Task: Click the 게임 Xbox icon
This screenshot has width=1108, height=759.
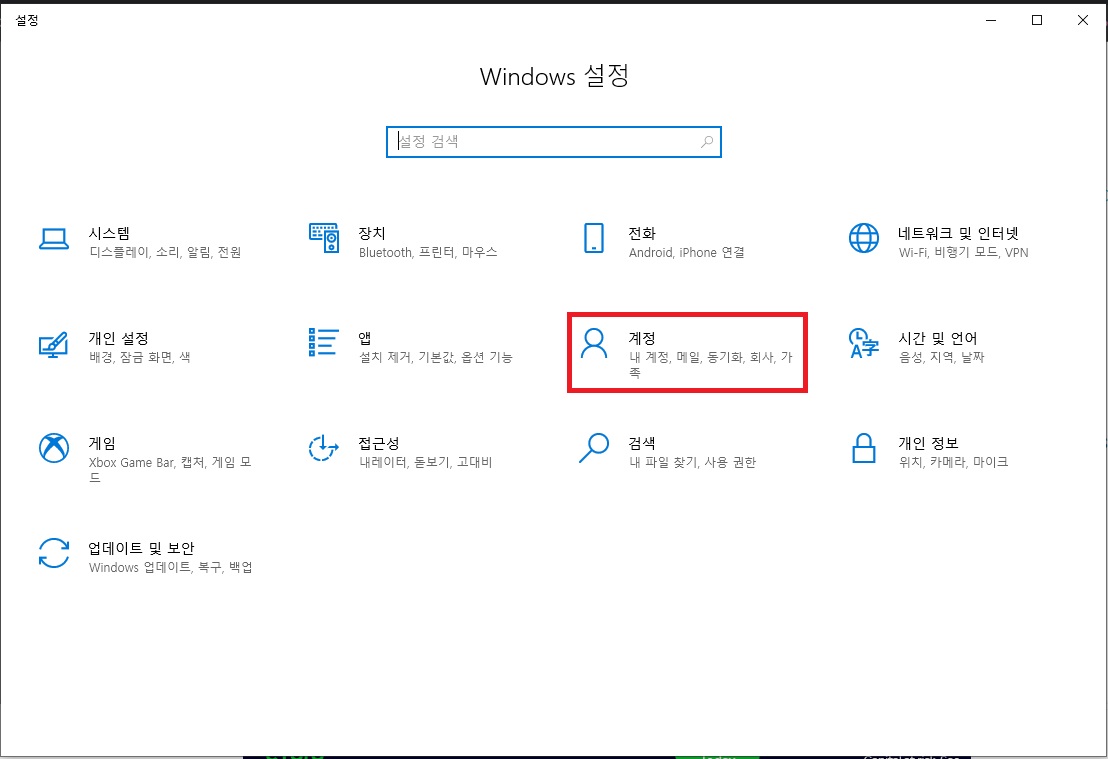Action: coord(54,448)
